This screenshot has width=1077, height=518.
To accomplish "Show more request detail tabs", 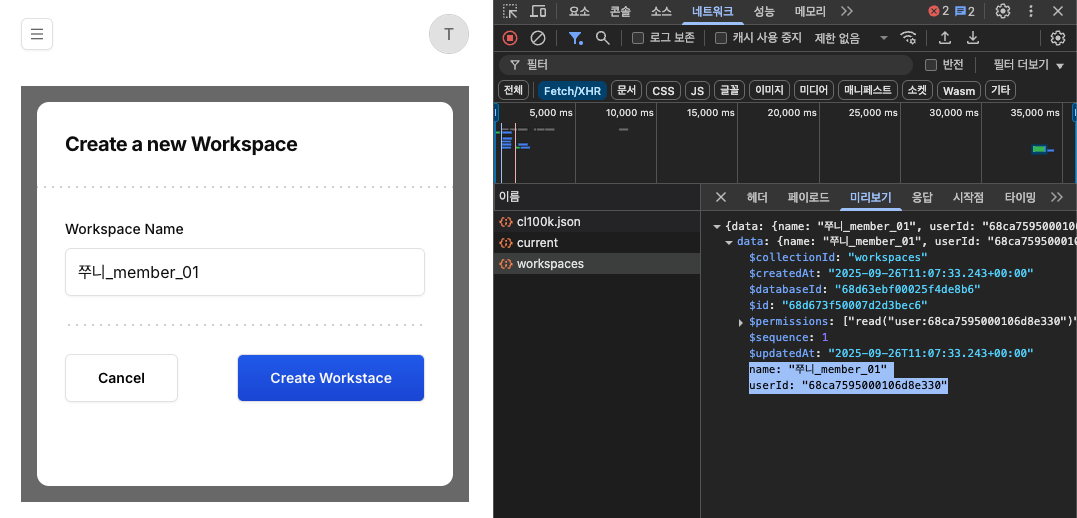I will tap(1056, 197).
